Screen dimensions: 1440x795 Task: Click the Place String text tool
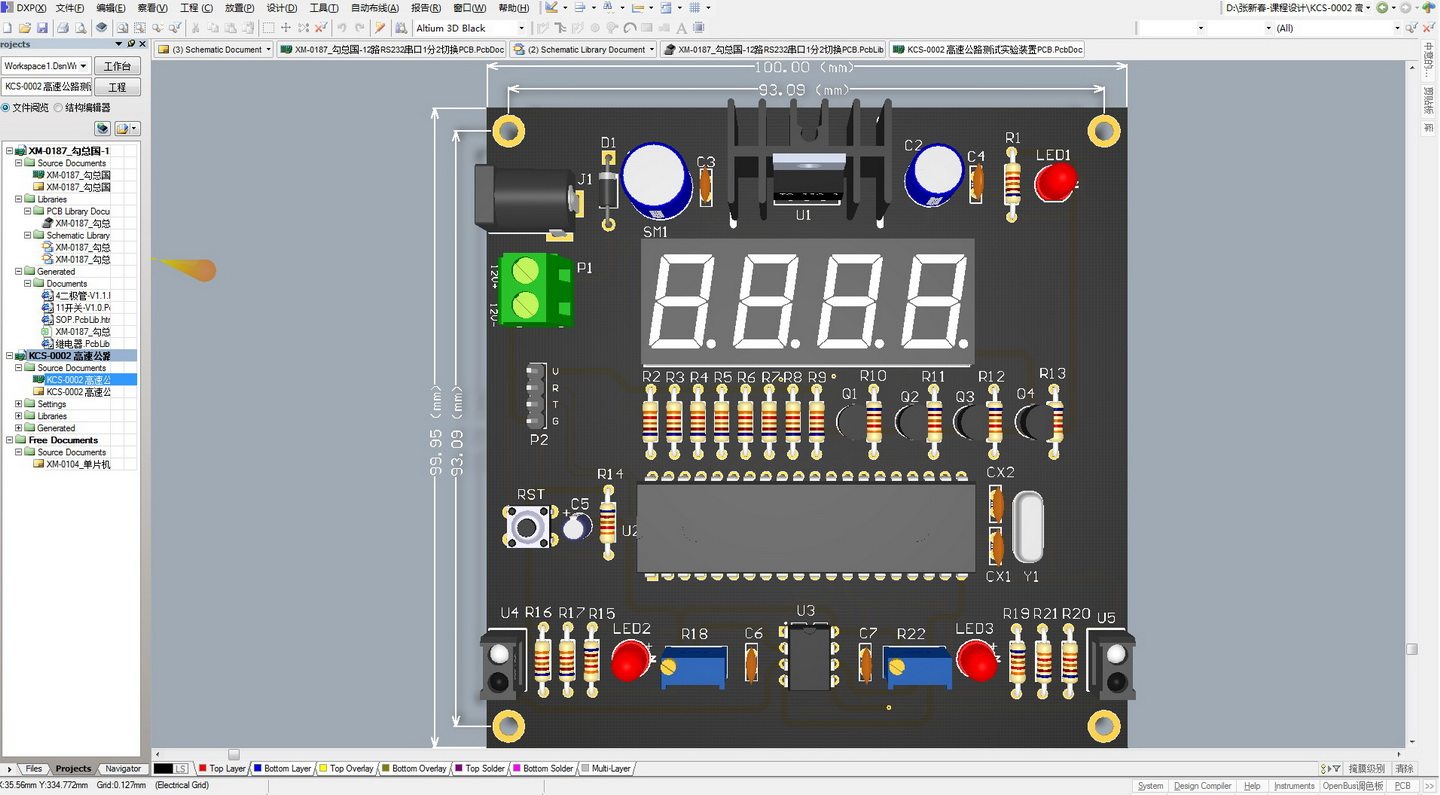tap(682, 28)
